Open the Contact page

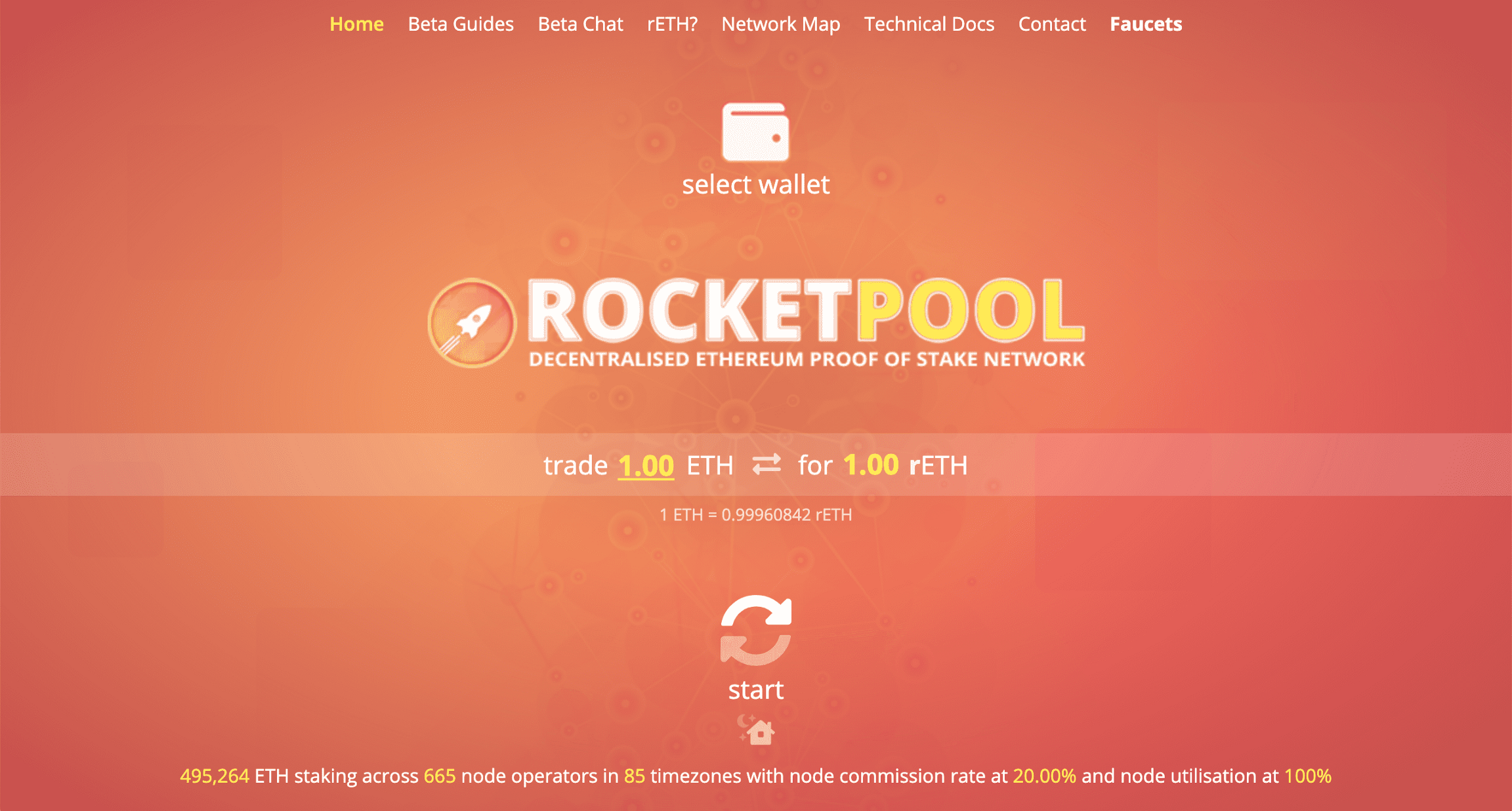(x=1052, y=24)
